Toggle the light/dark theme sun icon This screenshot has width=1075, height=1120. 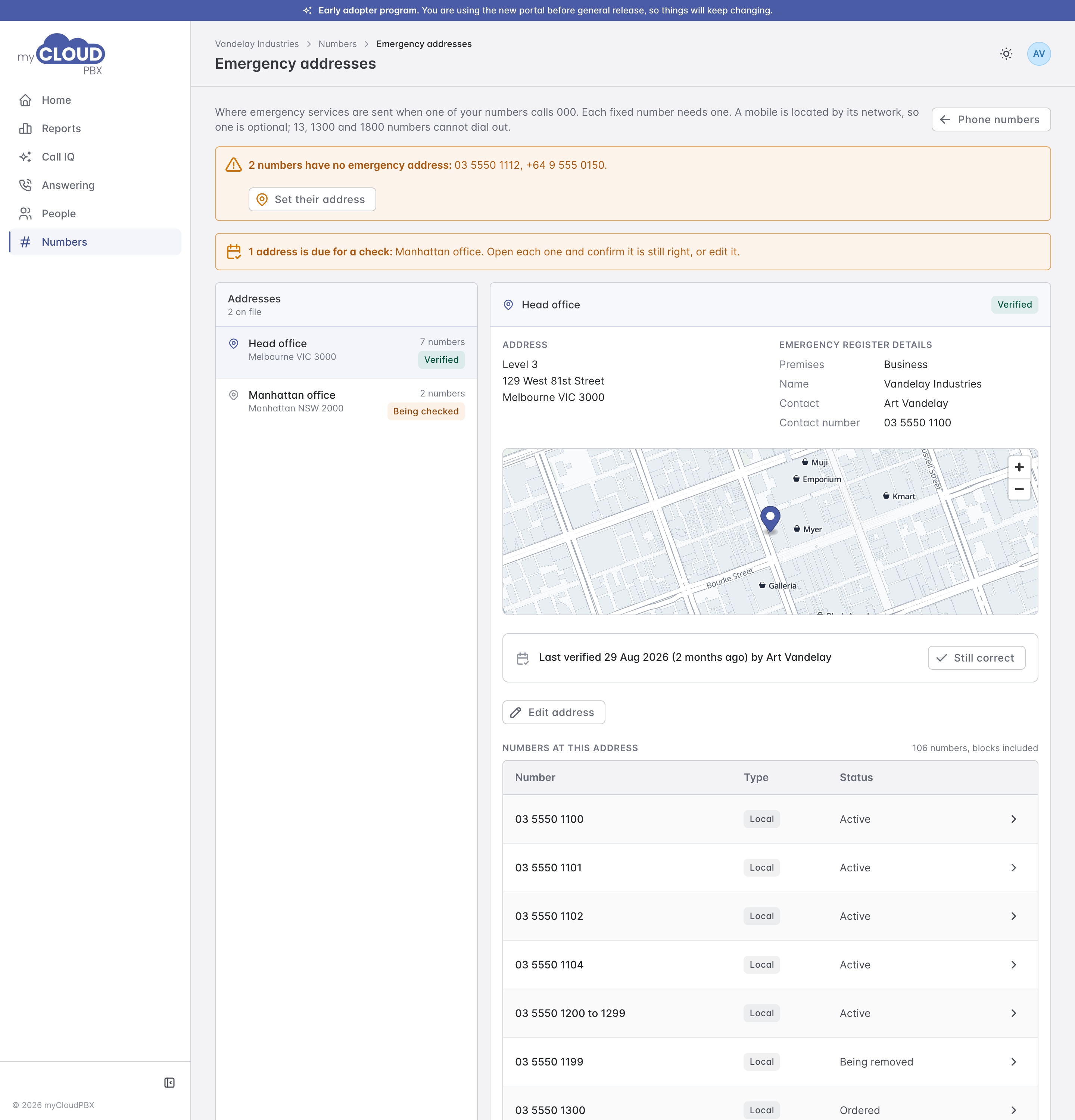click(x=1006, y=54)
